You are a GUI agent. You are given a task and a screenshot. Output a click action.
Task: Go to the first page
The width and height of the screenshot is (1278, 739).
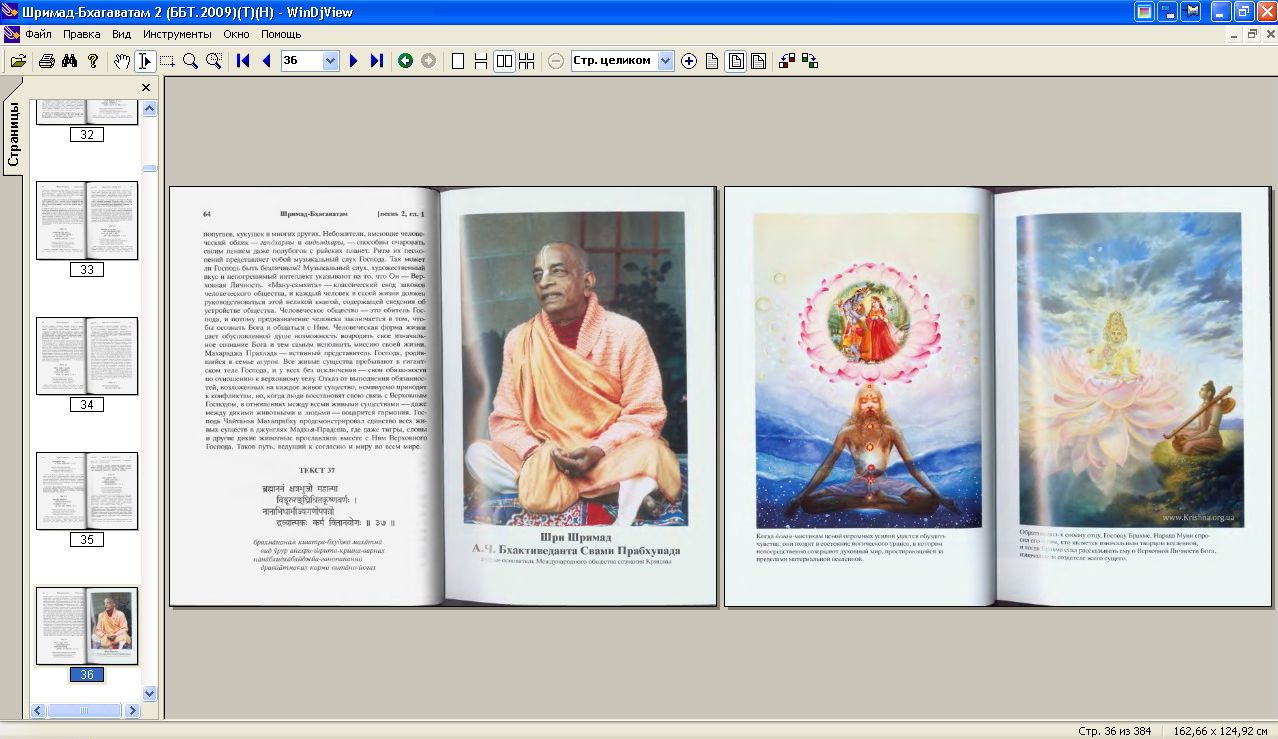[243, 61]
